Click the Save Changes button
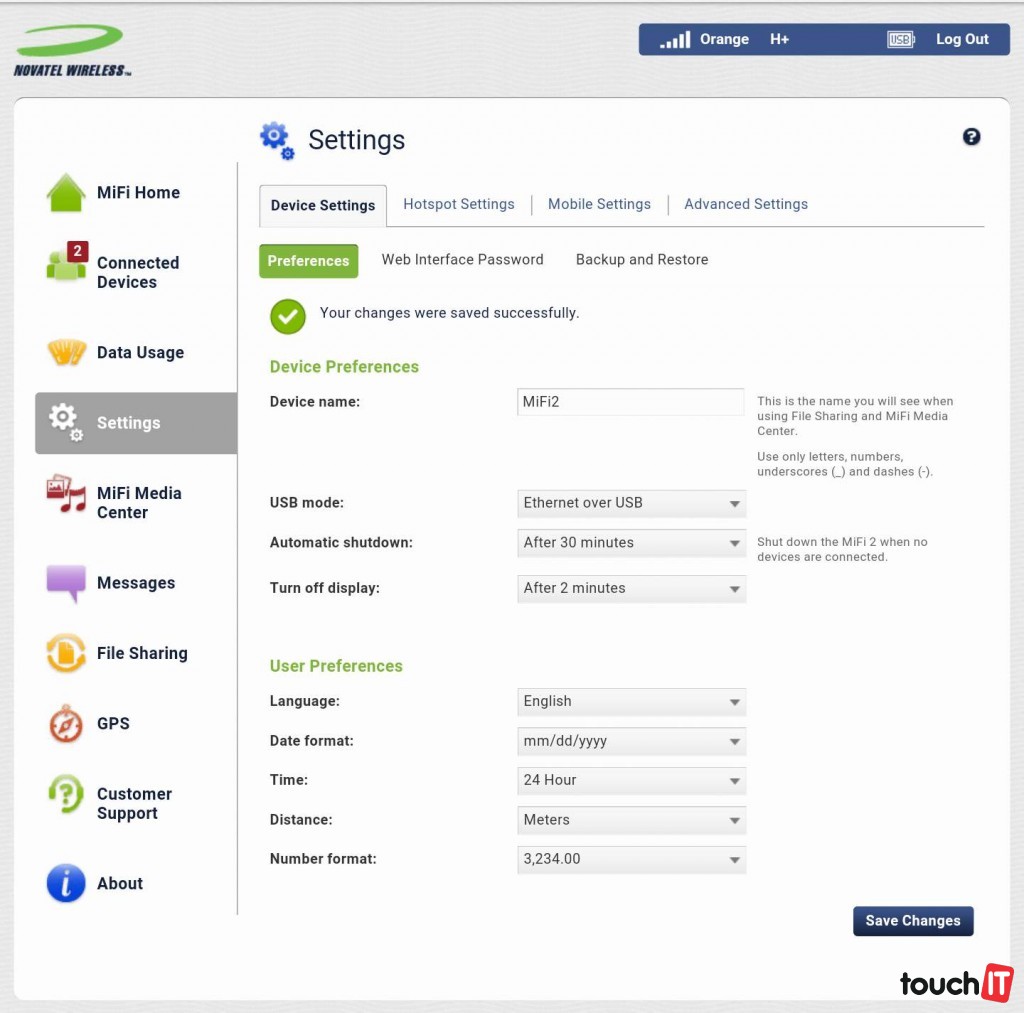This screenshot has width=1024, height=1013. pos(912,921)
